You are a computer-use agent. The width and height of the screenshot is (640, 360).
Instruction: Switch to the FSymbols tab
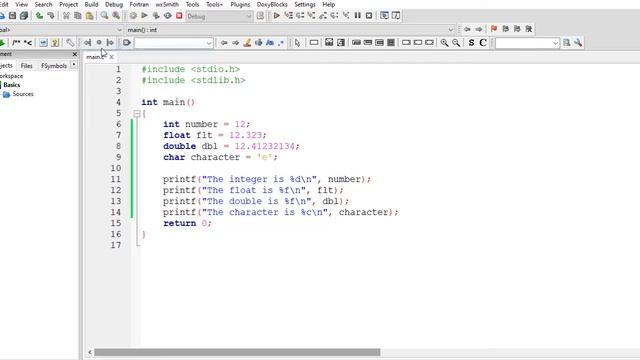point(53,65)
